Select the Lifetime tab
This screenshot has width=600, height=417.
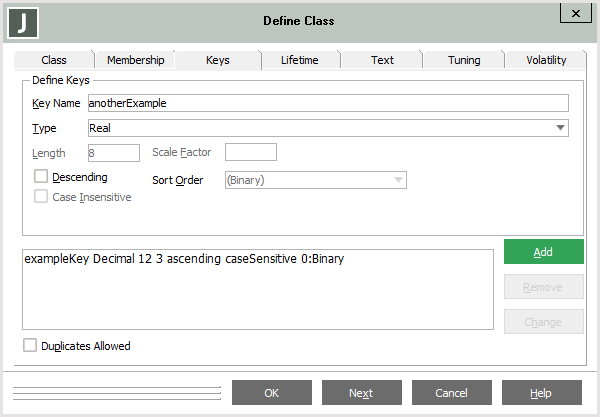[x=300, y=60]
